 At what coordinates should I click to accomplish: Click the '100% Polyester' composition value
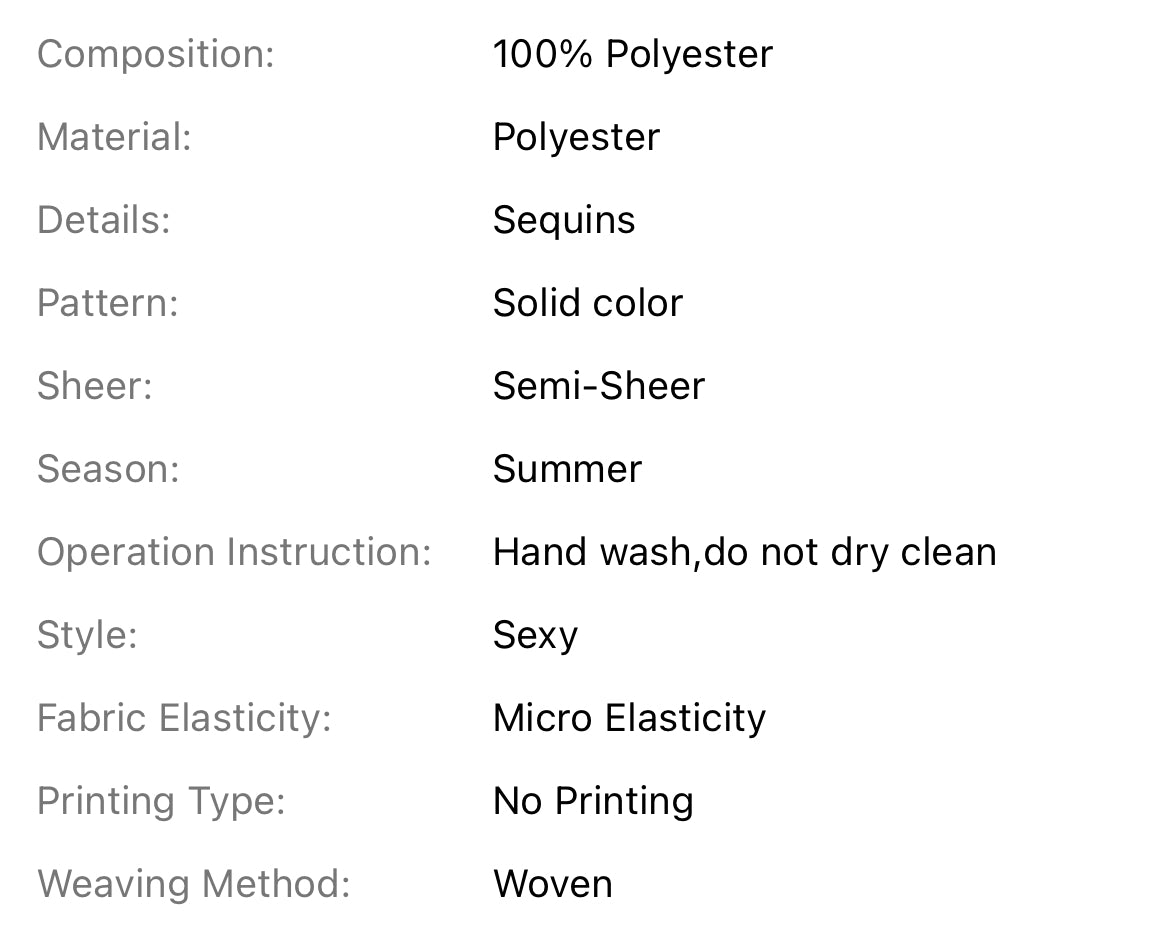(x=632, y=54)
